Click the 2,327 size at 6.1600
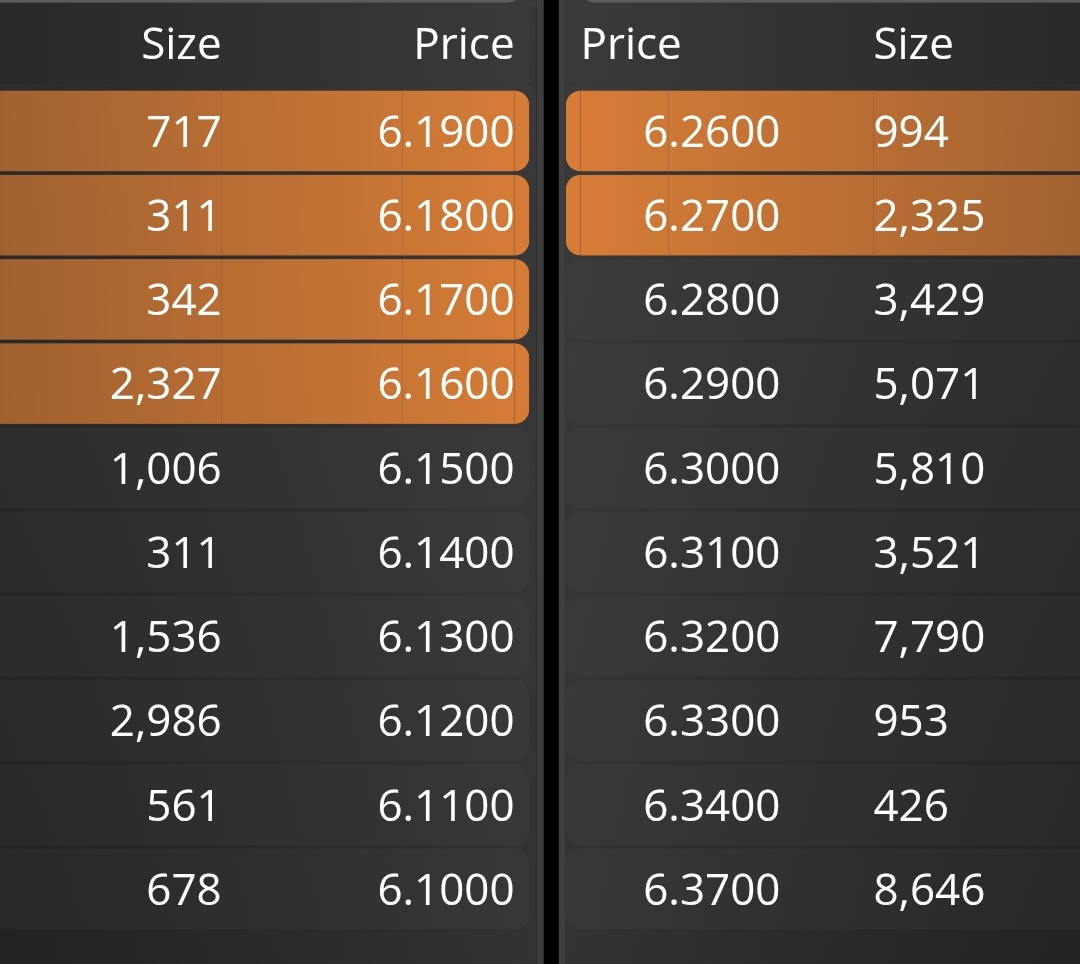The image size is (1080, 964). click(165, 384)
